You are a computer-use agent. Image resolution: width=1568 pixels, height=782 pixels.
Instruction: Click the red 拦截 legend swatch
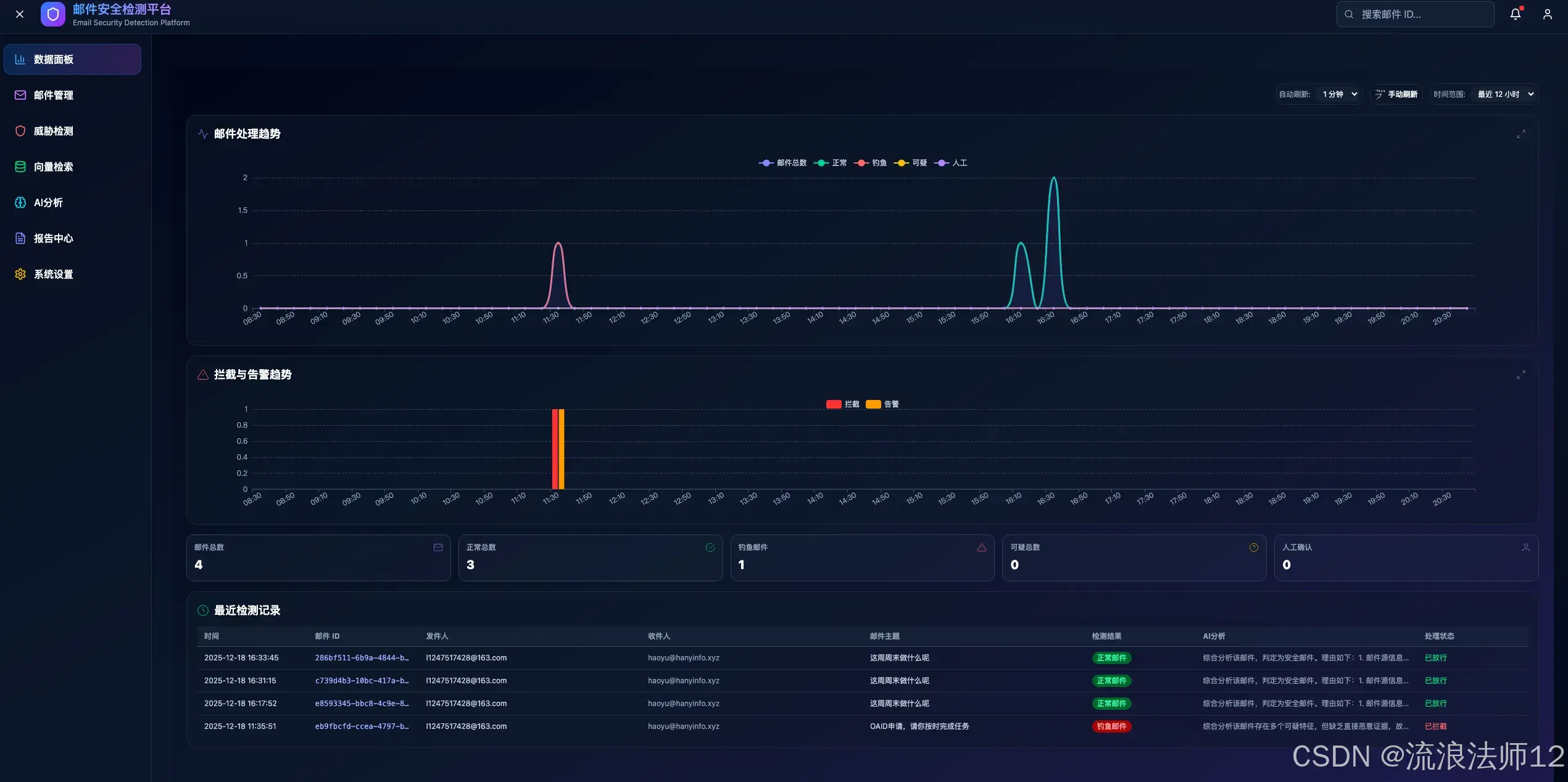[x=834, y=404]
